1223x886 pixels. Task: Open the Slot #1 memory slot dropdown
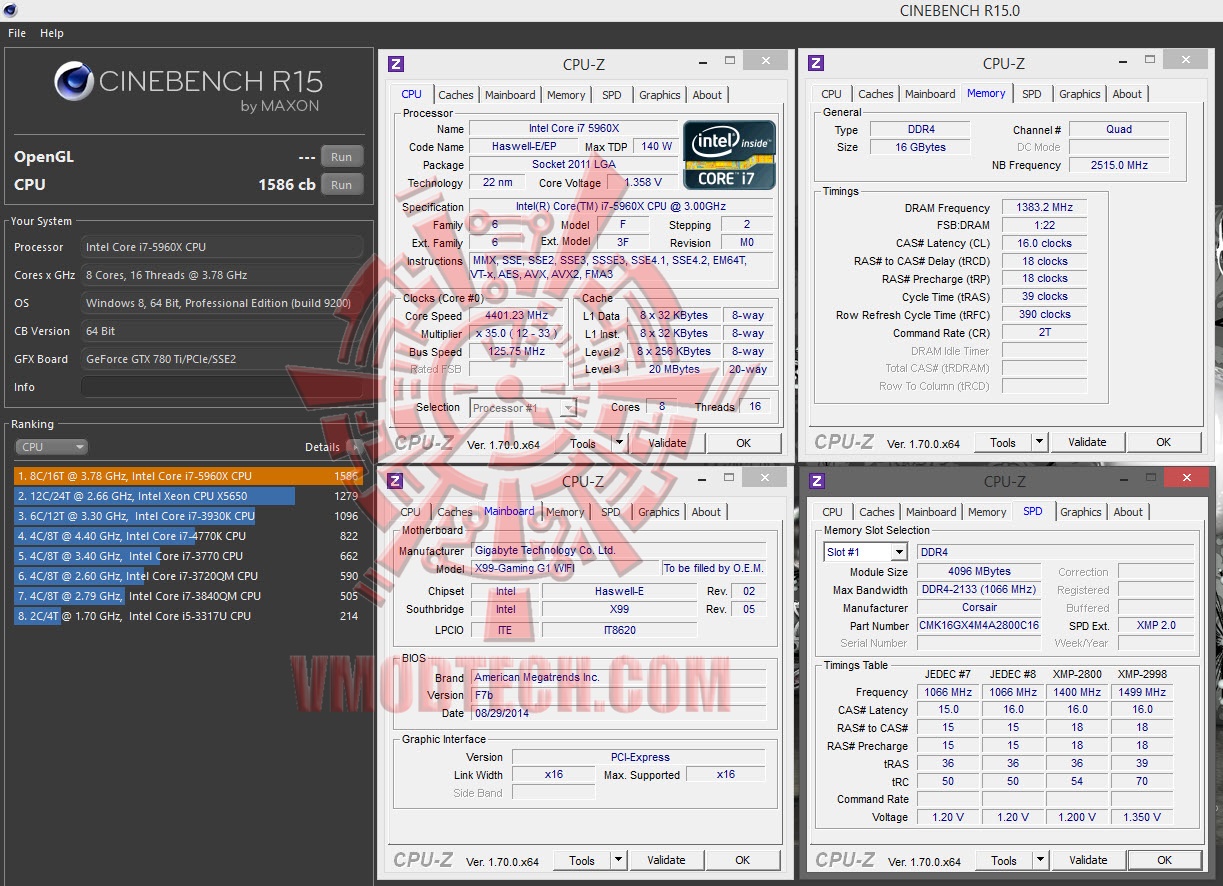point(866,552)
